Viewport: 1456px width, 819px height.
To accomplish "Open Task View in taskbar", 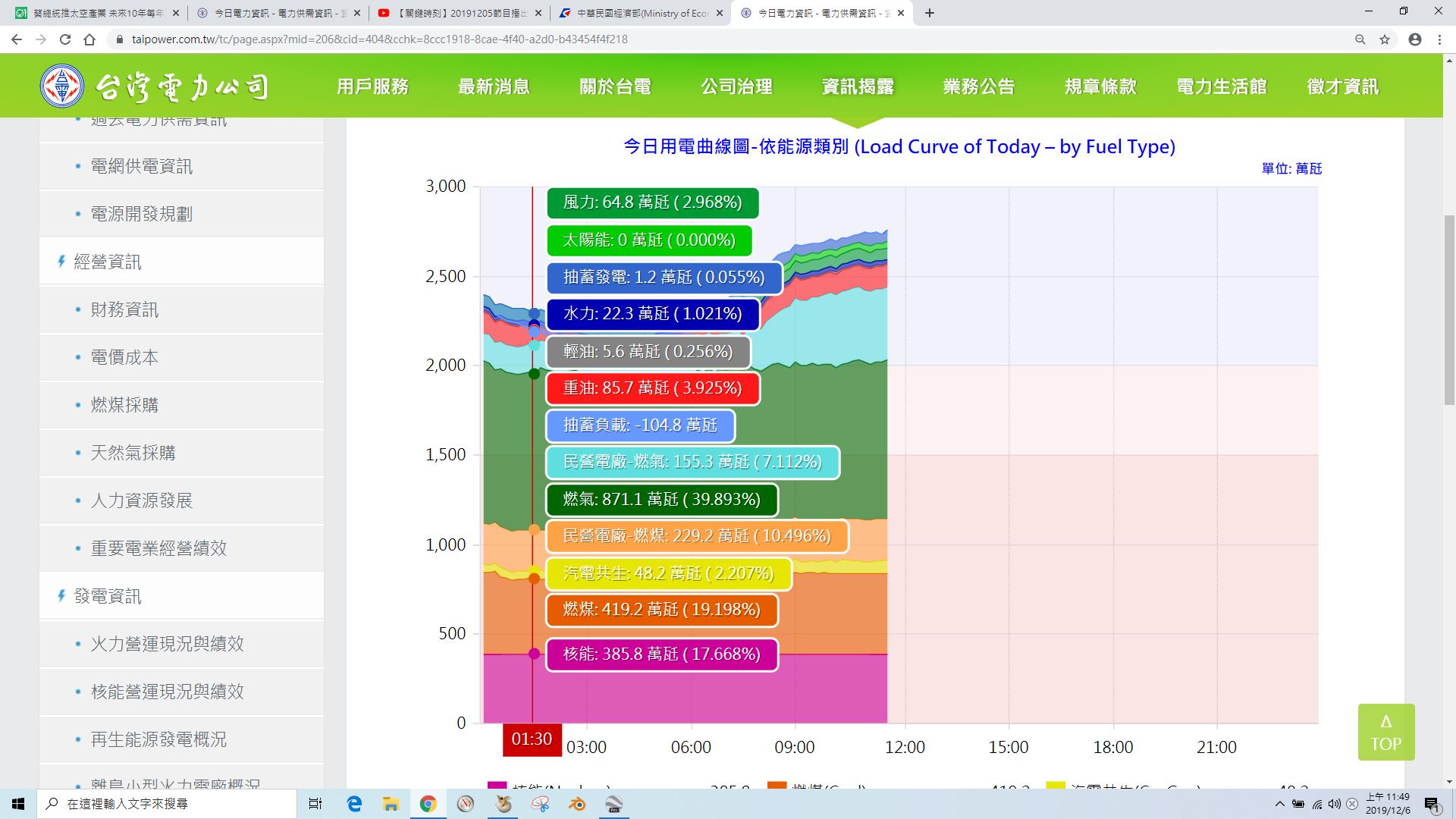I will click(315, 804).
